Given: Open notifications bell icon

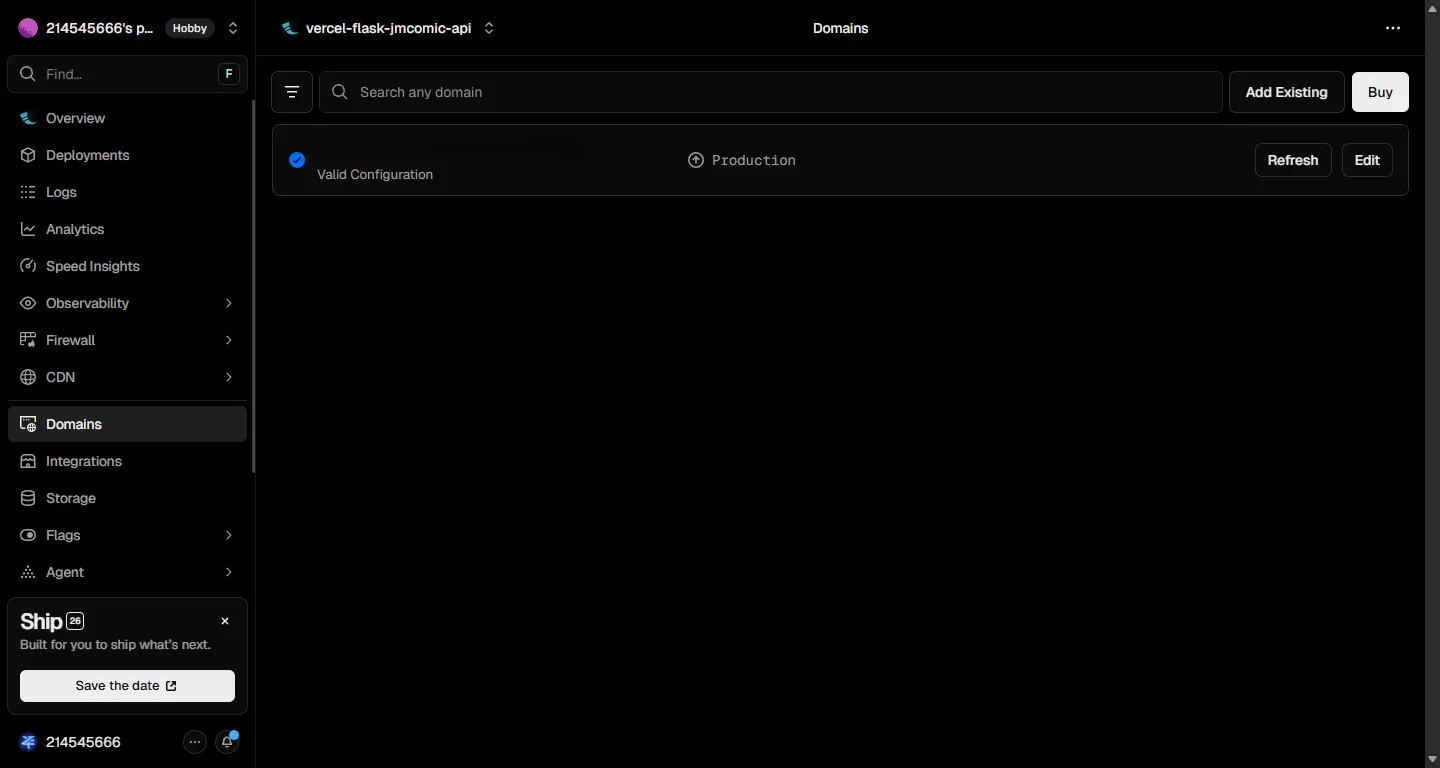Looking at the screenshot, I should [x=228, y=742].
